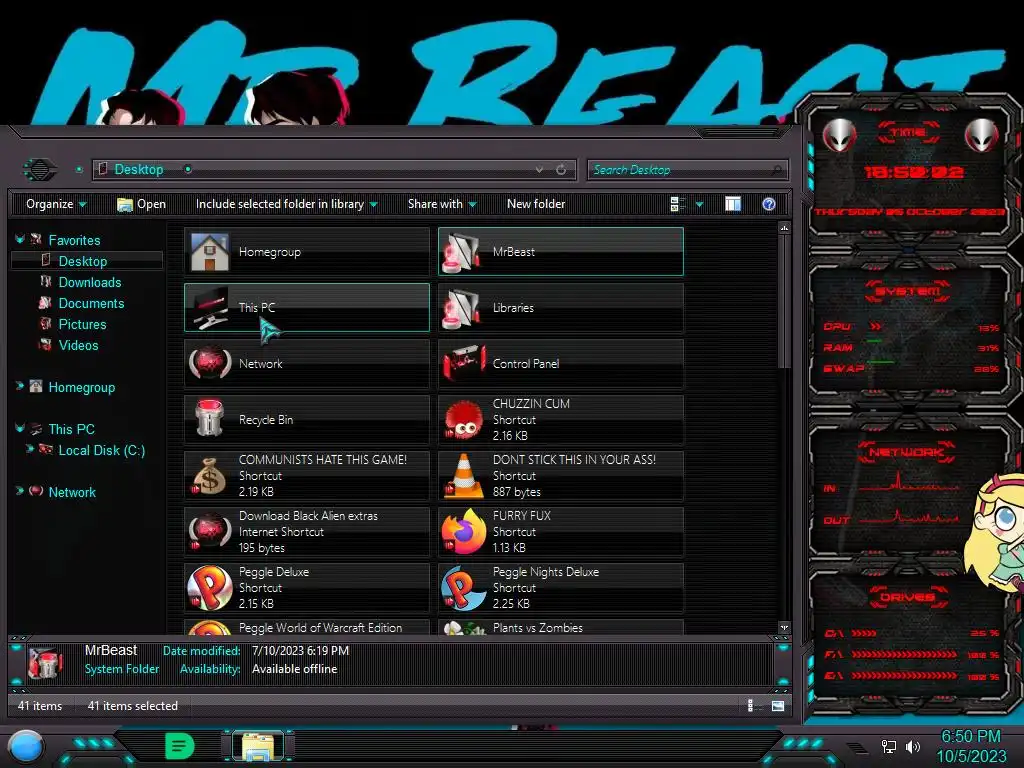
Task: Click the scrollbar up arrow
Action: [x=784, y=228]
